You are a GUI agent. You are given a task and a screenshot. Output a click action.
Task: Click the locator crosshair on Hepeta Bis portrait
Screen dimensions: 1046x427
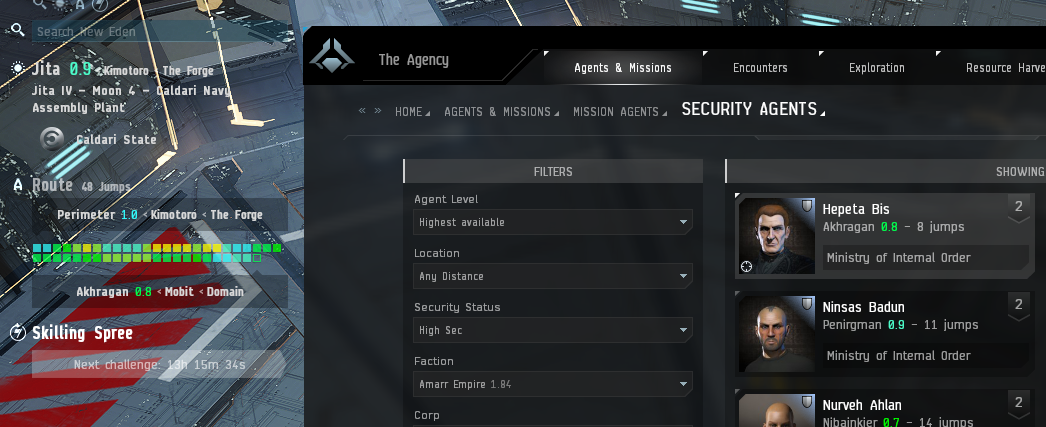click(x=746, y=266)
